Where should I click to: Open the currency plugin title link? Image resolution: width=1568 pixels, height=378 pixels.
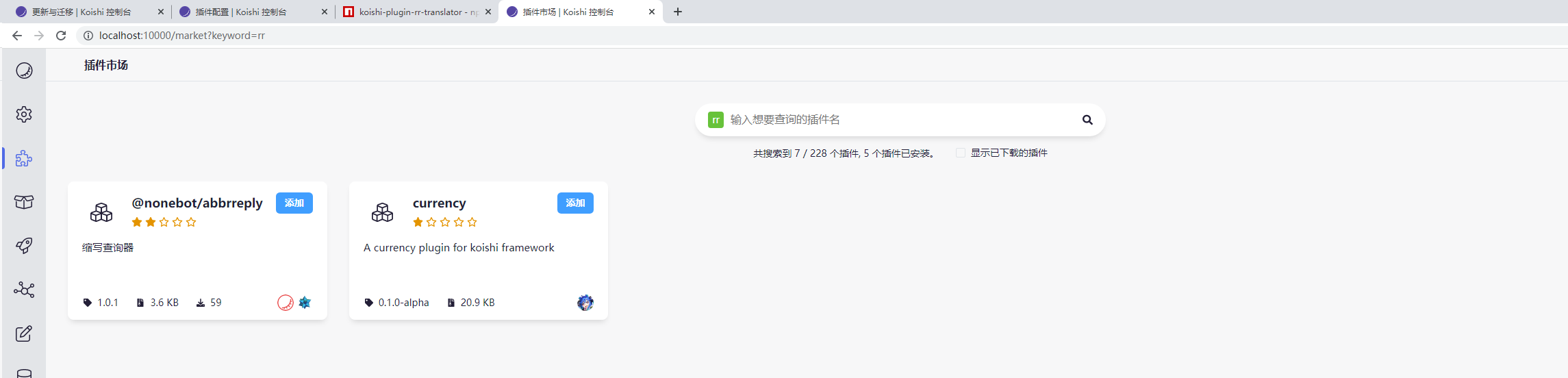(440, 203)
